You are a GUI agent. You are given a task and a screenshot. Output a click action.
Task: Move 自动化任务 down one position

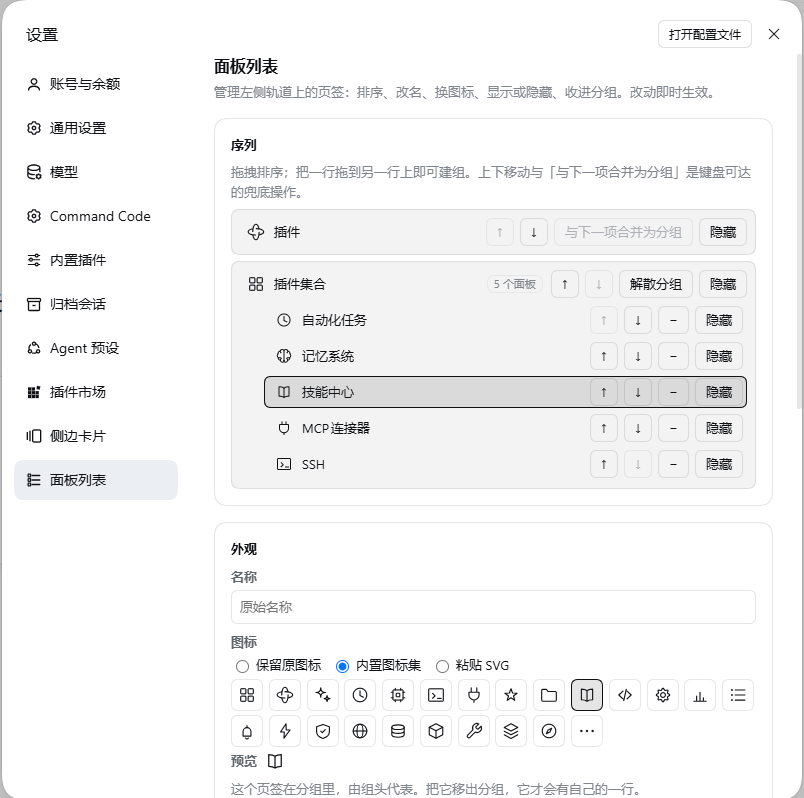pos(638,320)
